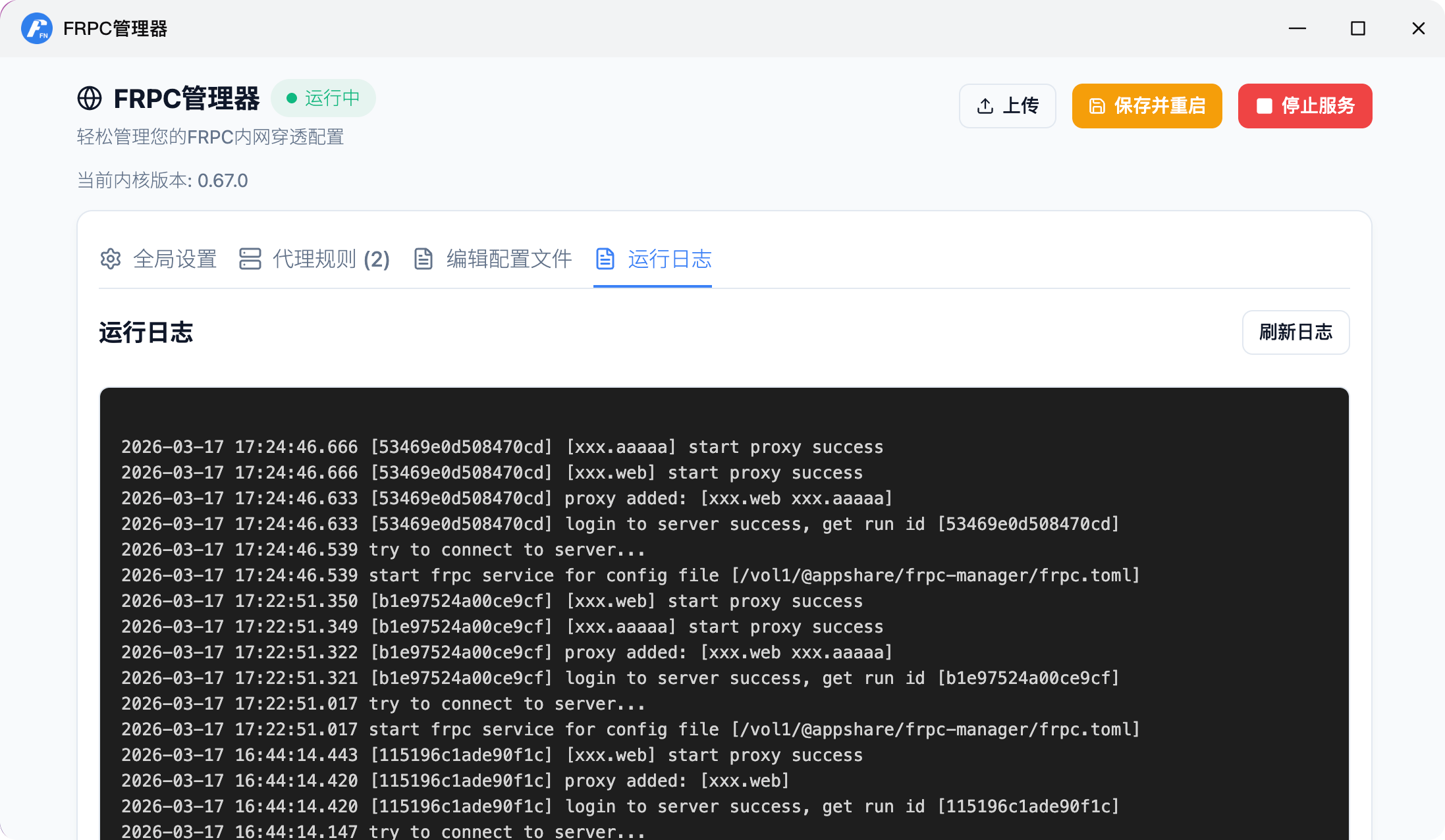The image size is (1445, 840).
Task: Switch to the 代理规则 (2) tab
Action: click(331, 259)
